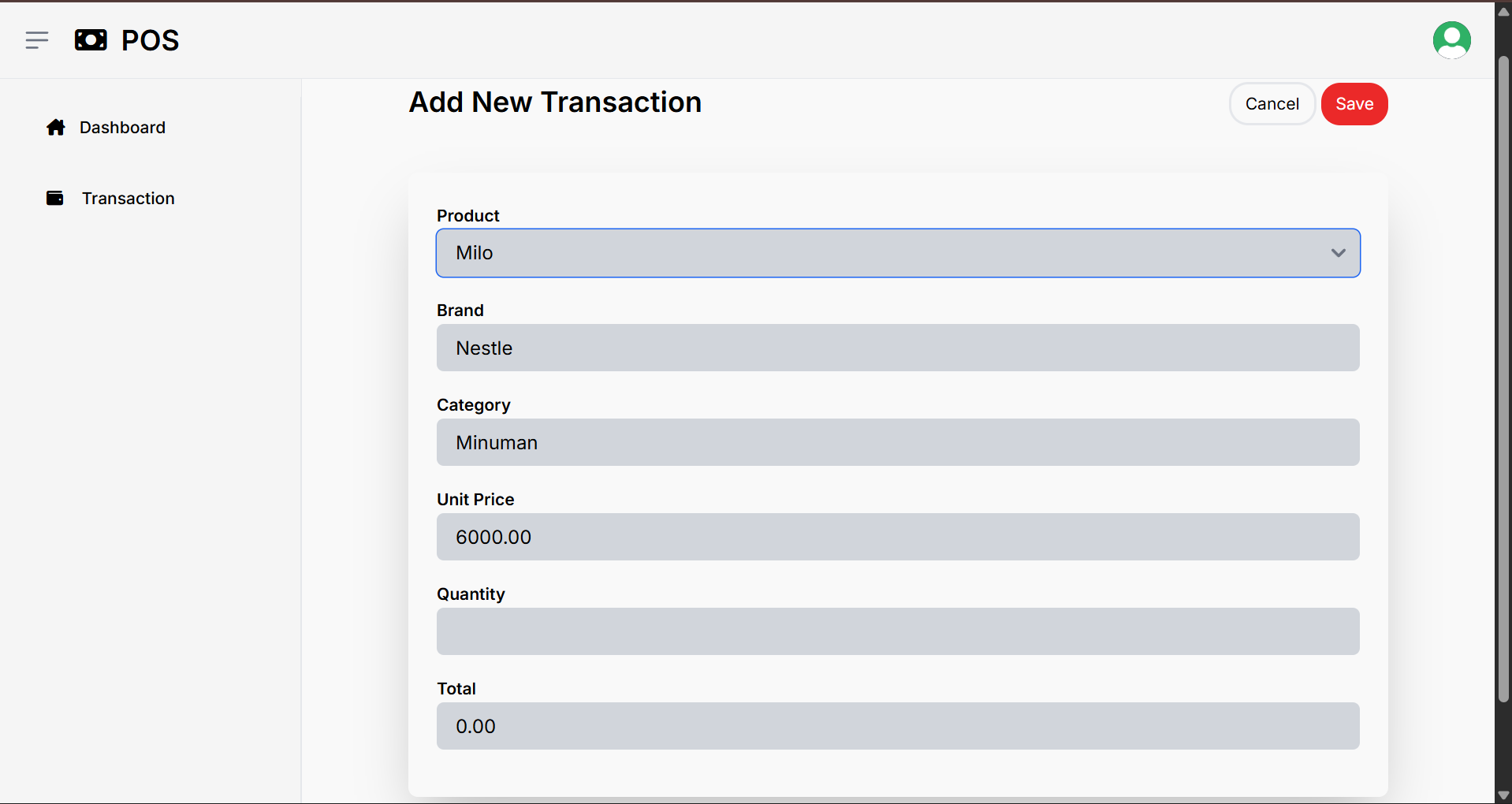
Task: Focus the Brand field showing Nestle
Action: 898,348
